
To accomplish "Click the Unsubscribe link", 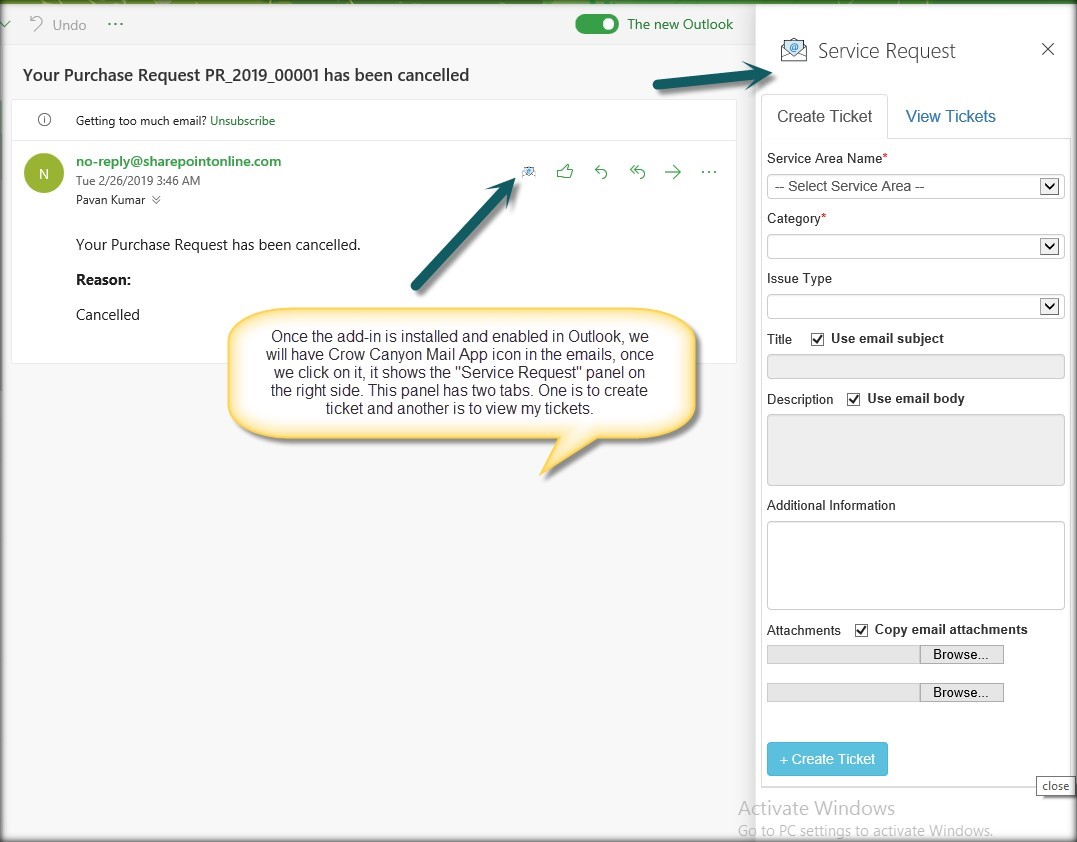I will [x=242, y=121].
